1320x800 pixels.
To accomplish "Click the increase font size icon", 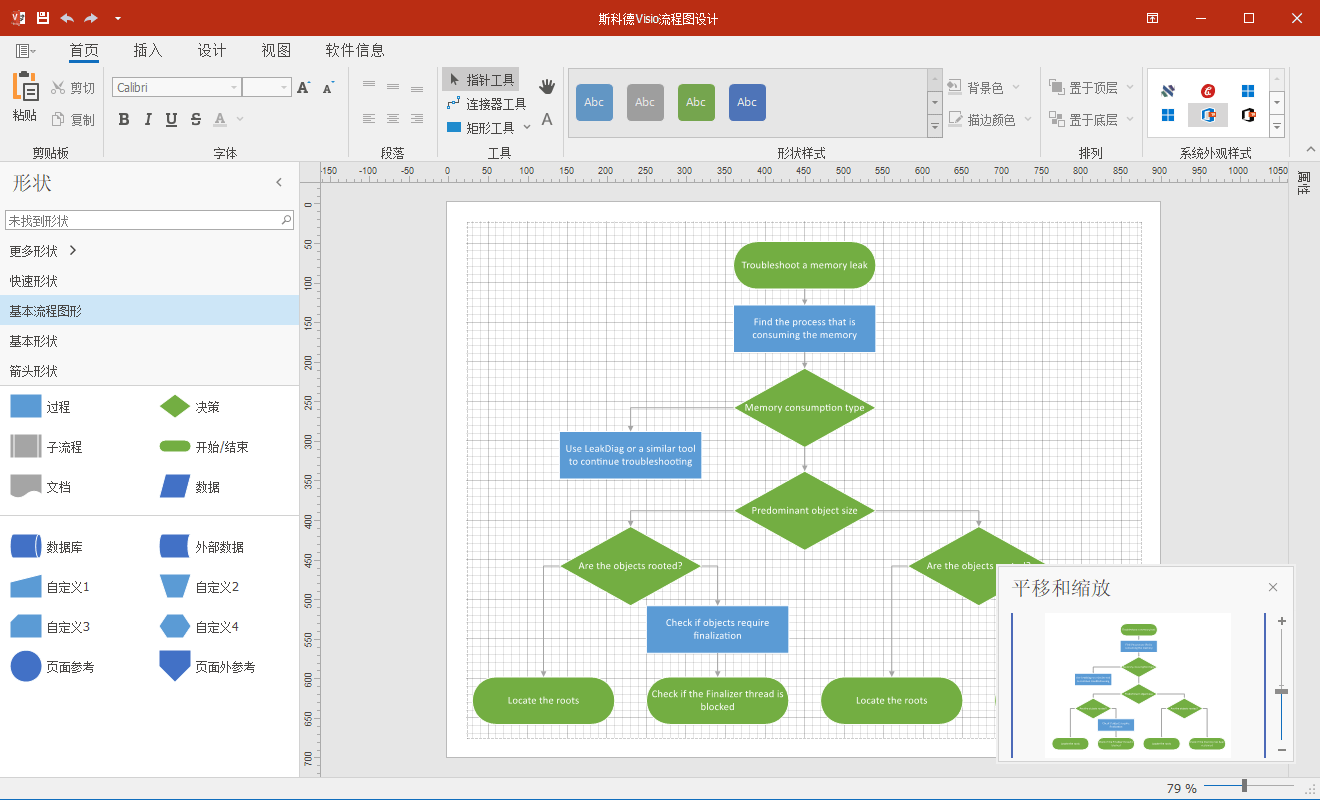I will pos(304,88).
